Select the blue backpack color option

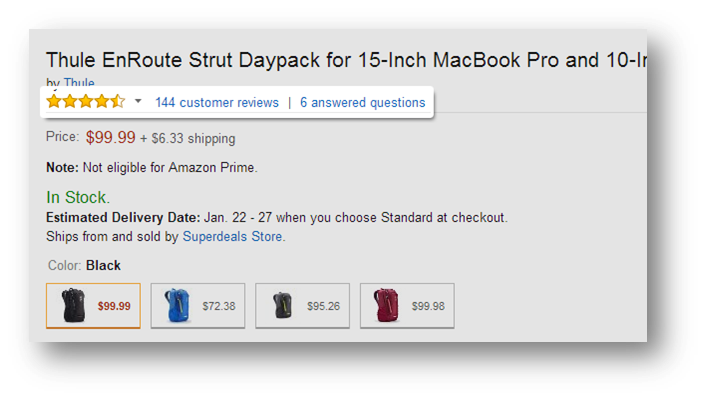pos(198,306)
